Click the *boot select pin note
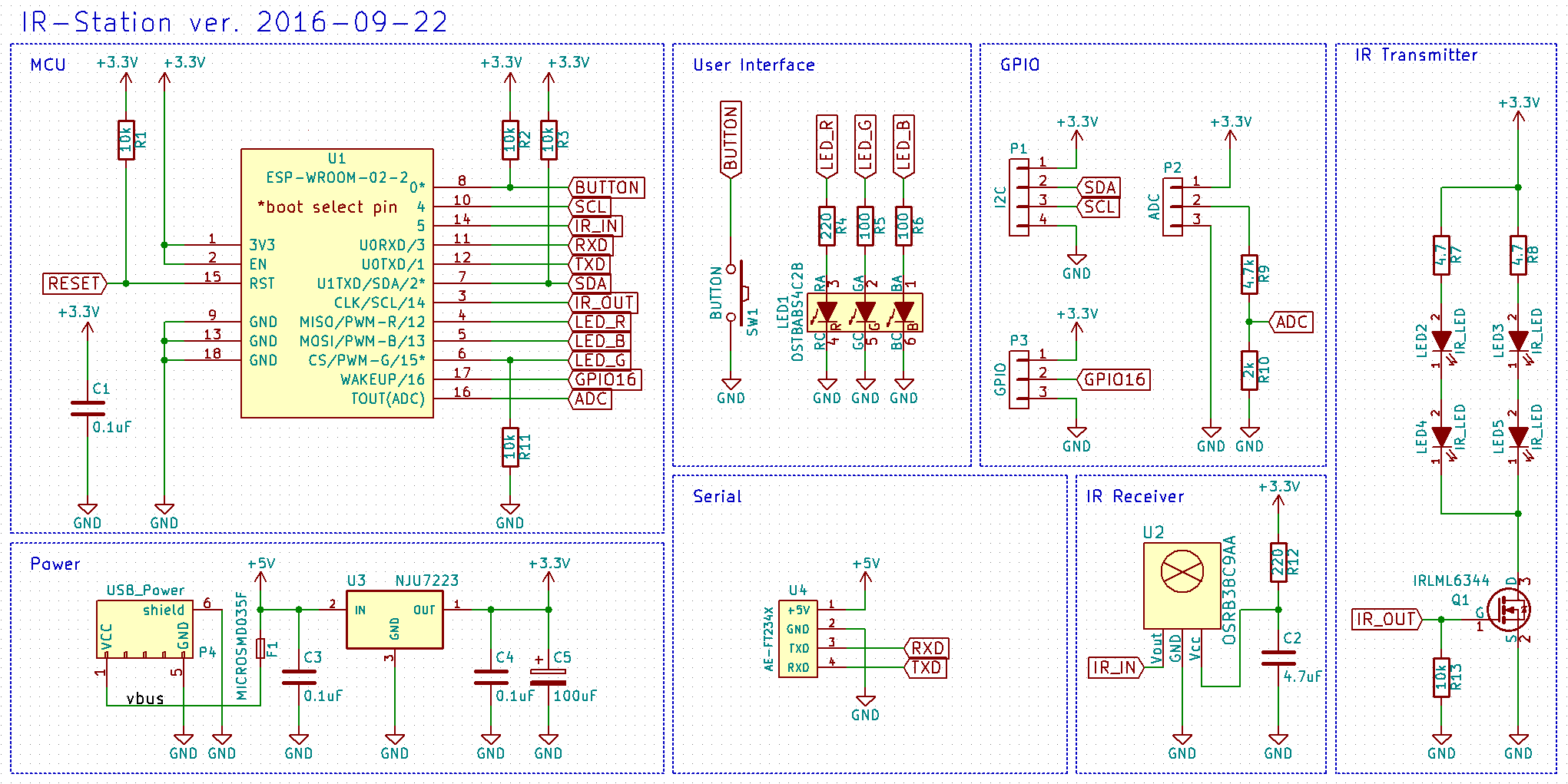Screen dimensions: 1568x784 click(x=327, y=207)
